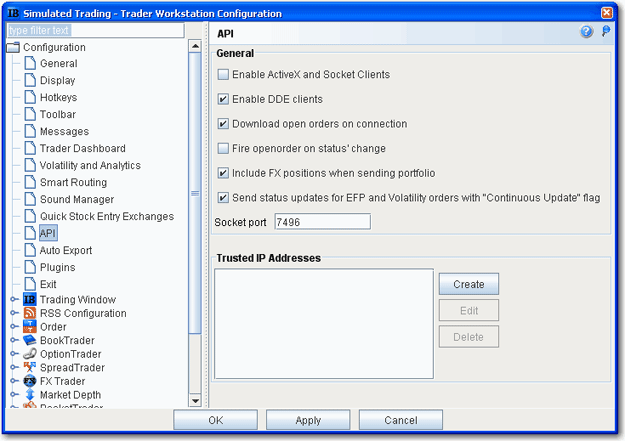Click the FX Trader globe icon
Image resolution: width=625 pixels, height=441 pixels.
[30, 381]
